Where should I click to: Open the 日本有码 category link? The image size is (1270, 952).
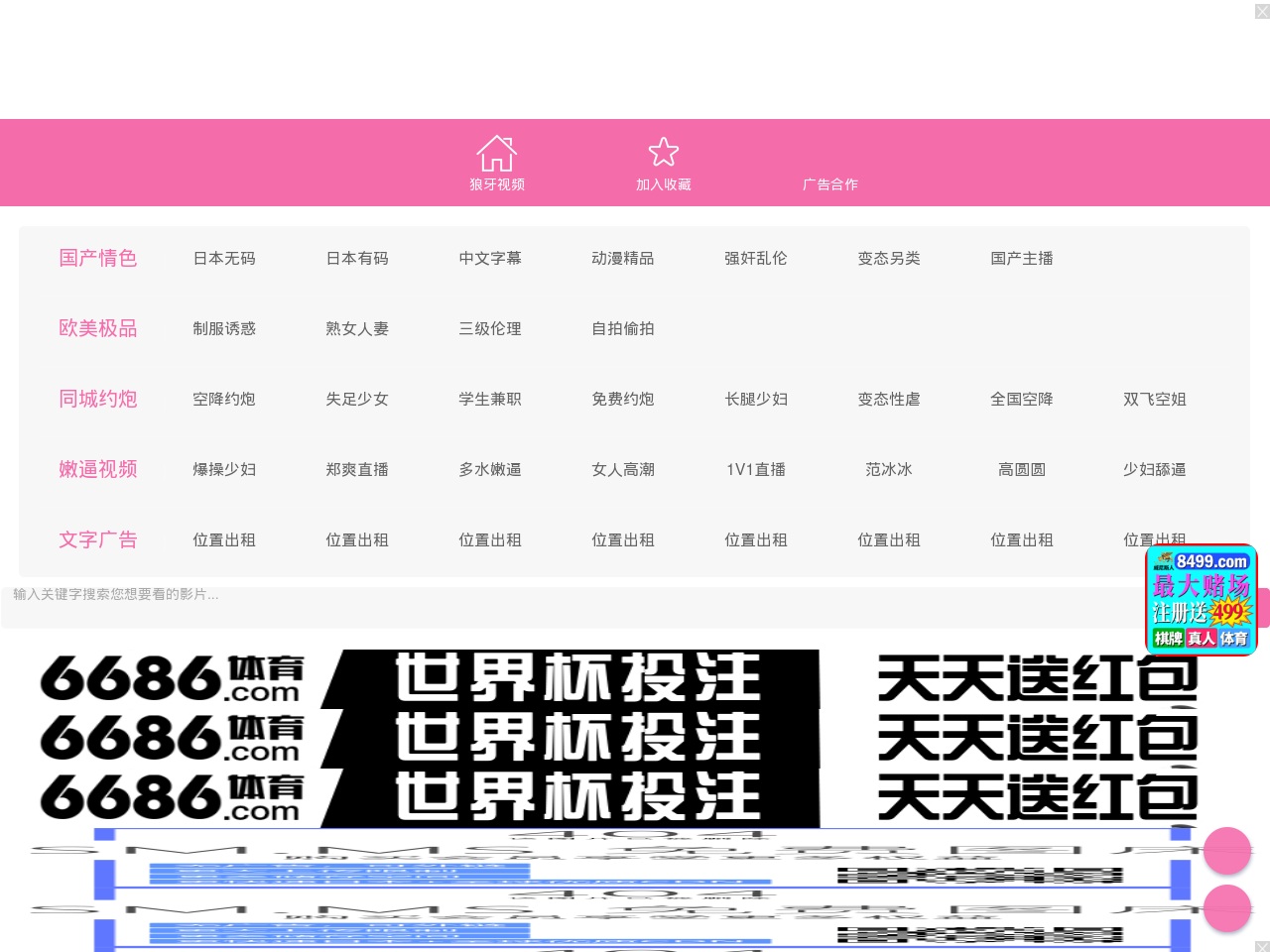coord(357,258)
